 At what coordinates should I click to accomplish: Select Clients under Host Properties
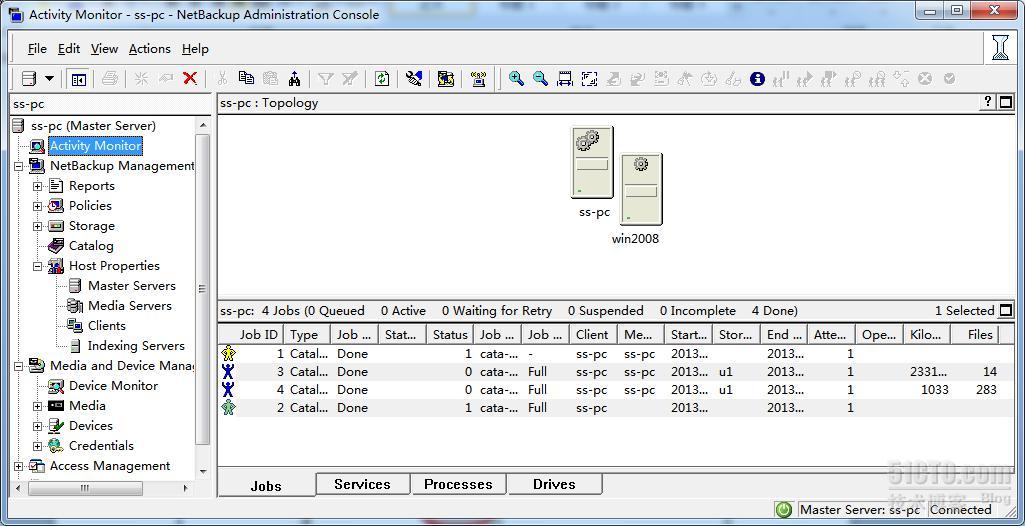click(x=107, y=325)
